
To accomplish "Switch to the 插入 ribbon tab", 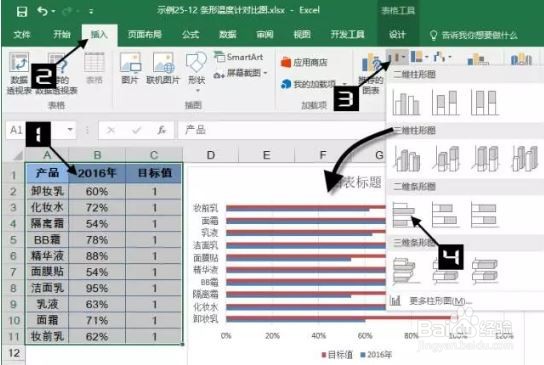I will [100, 34].
